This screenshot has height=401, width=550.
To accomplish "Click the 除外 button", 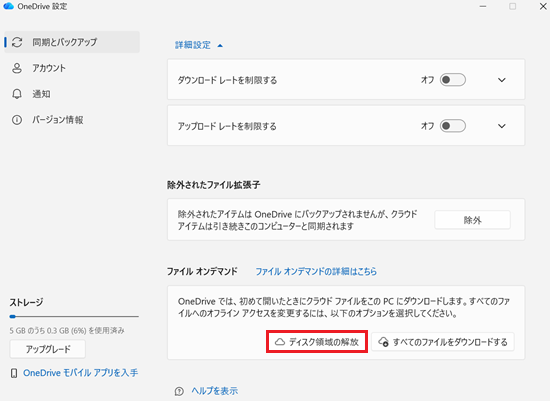I will (472, 220).
